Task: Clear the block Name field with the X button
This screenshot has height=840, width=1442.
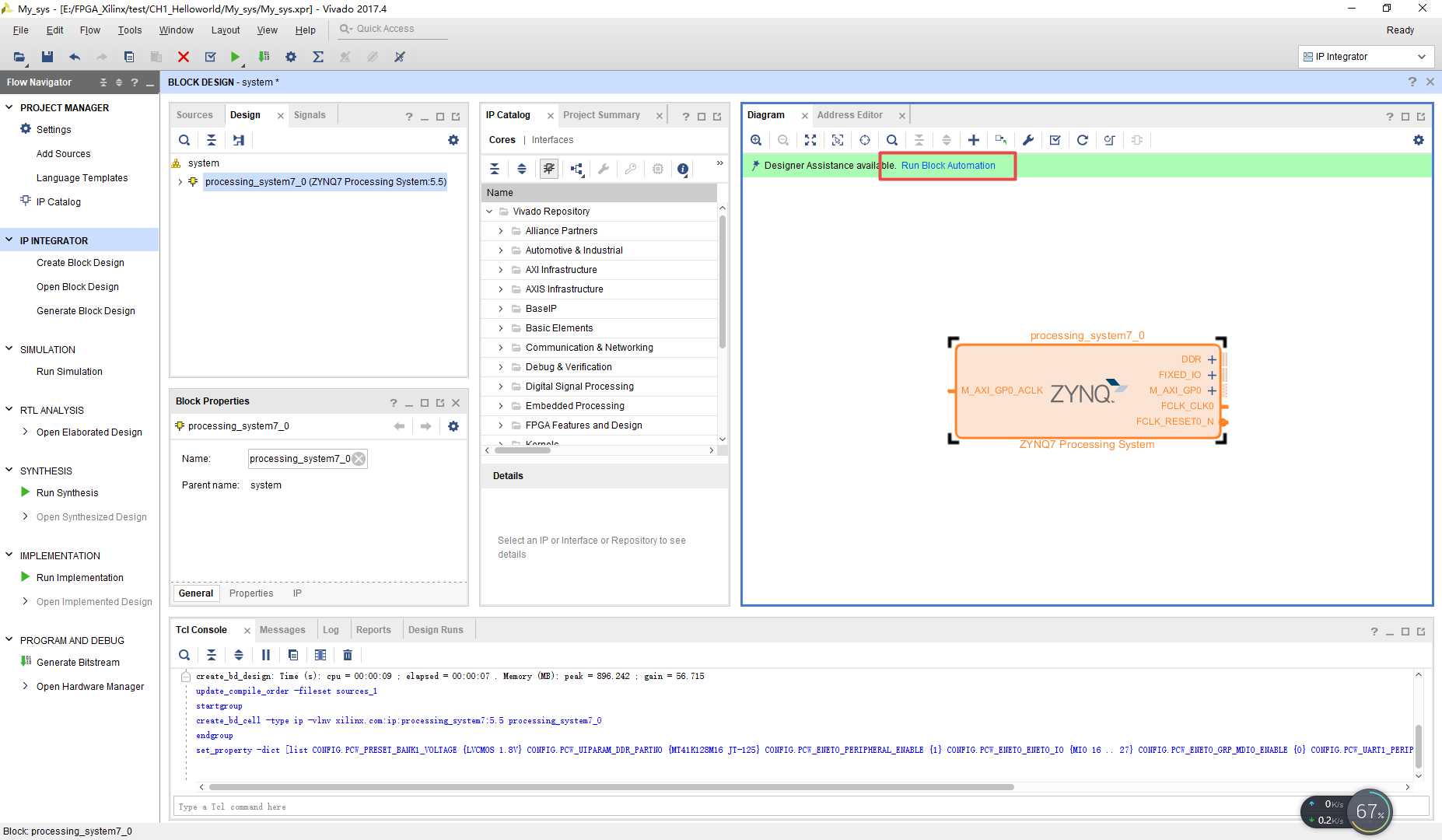Action: click(359, 459)
